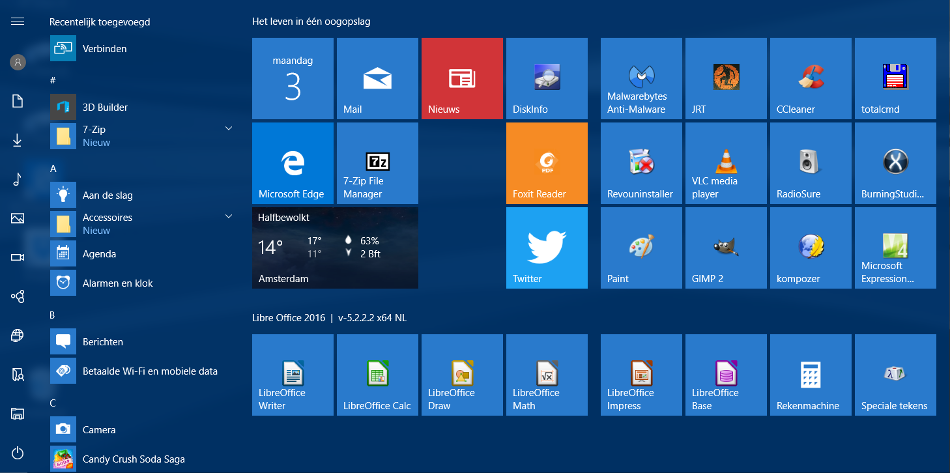Open the 7-Zip folder entry
Image resolution: width=950 pixels, height=473 pixels.
point(142,136)
